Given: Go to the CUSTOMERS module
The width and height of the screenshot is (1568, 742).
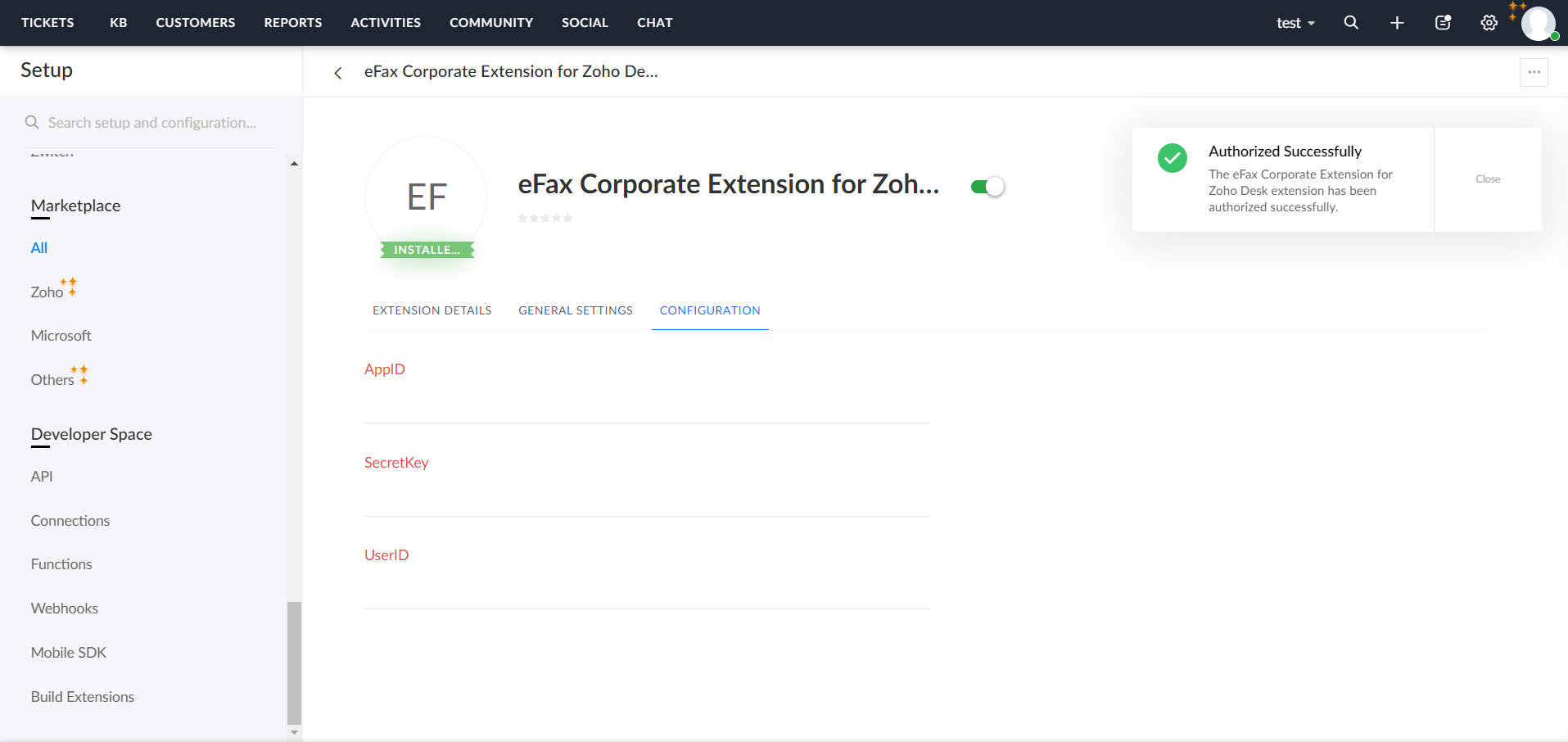Looking at the screenshot, I should point(196,23).
